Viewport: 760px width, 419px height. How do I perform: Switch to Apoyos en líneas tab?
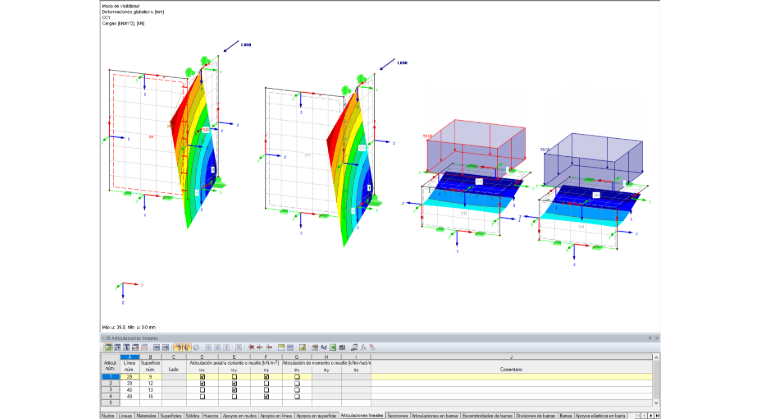tap(276, 416)
